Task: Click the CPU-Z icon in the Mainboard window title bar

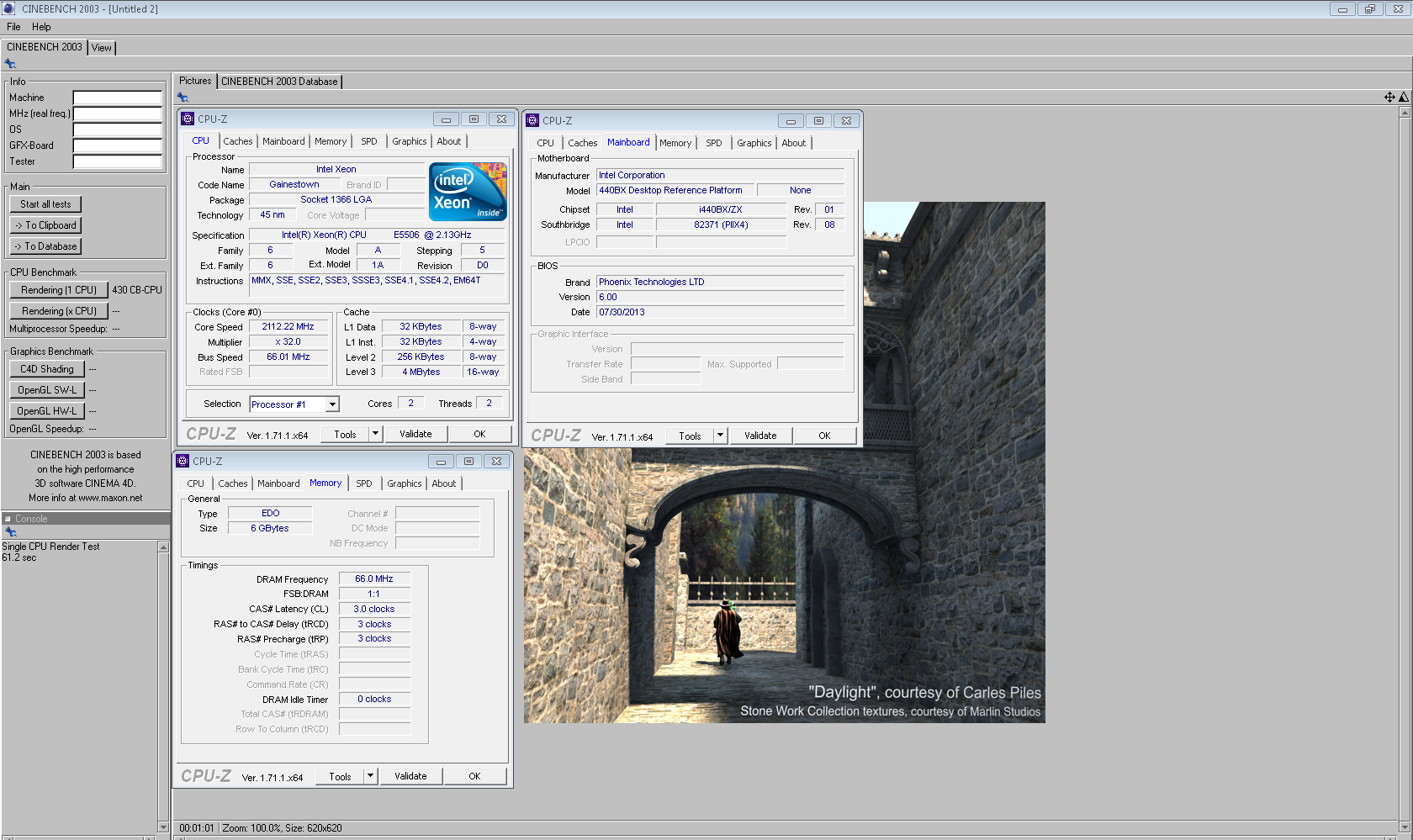Action: point(532,120)
